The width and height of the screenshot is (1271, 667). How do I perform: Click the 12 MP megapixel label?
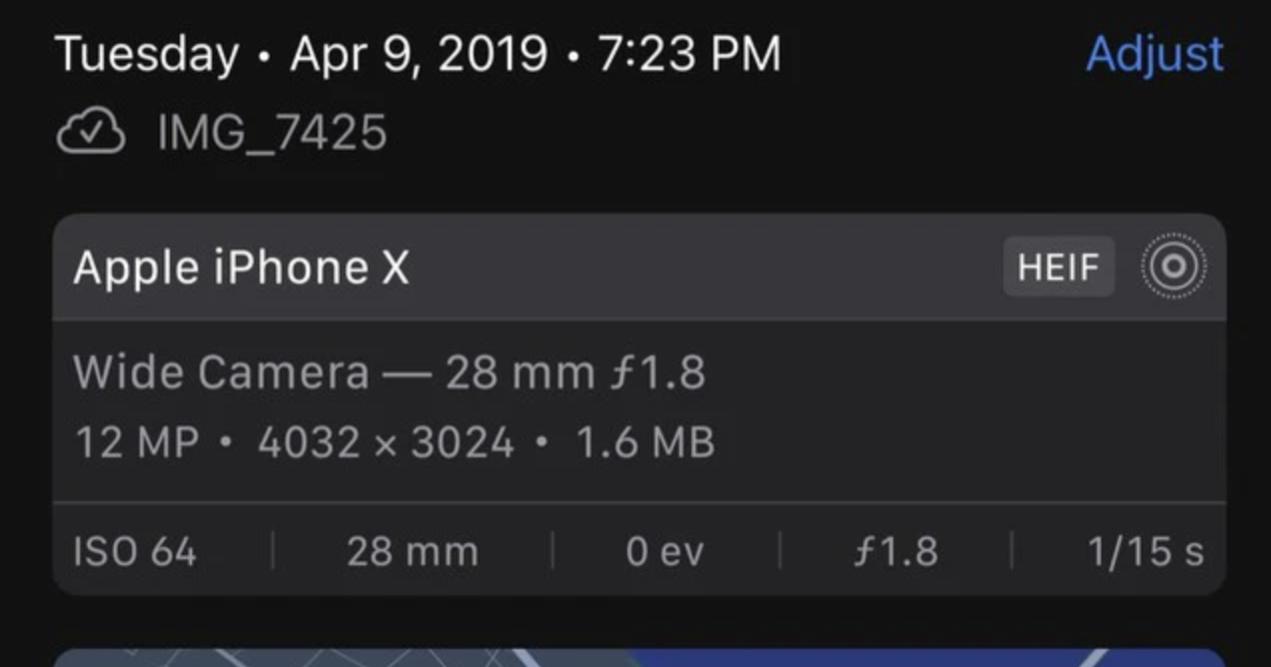coord(137,442)
